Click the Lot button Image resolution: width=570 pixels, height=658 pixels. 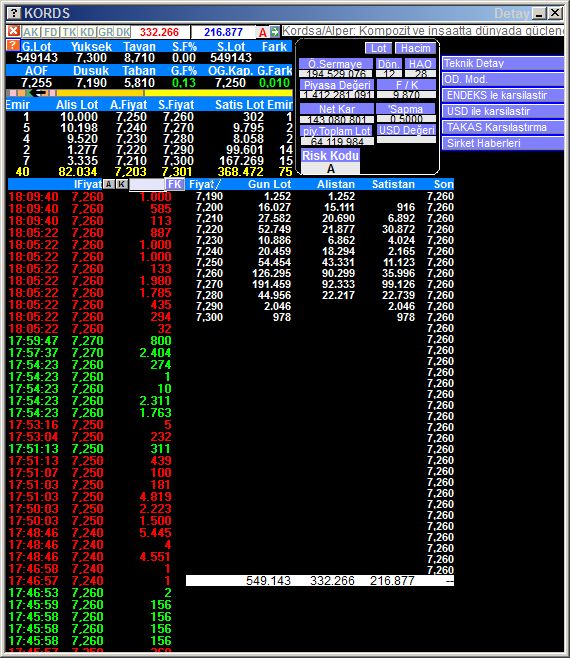coord(379,48)
